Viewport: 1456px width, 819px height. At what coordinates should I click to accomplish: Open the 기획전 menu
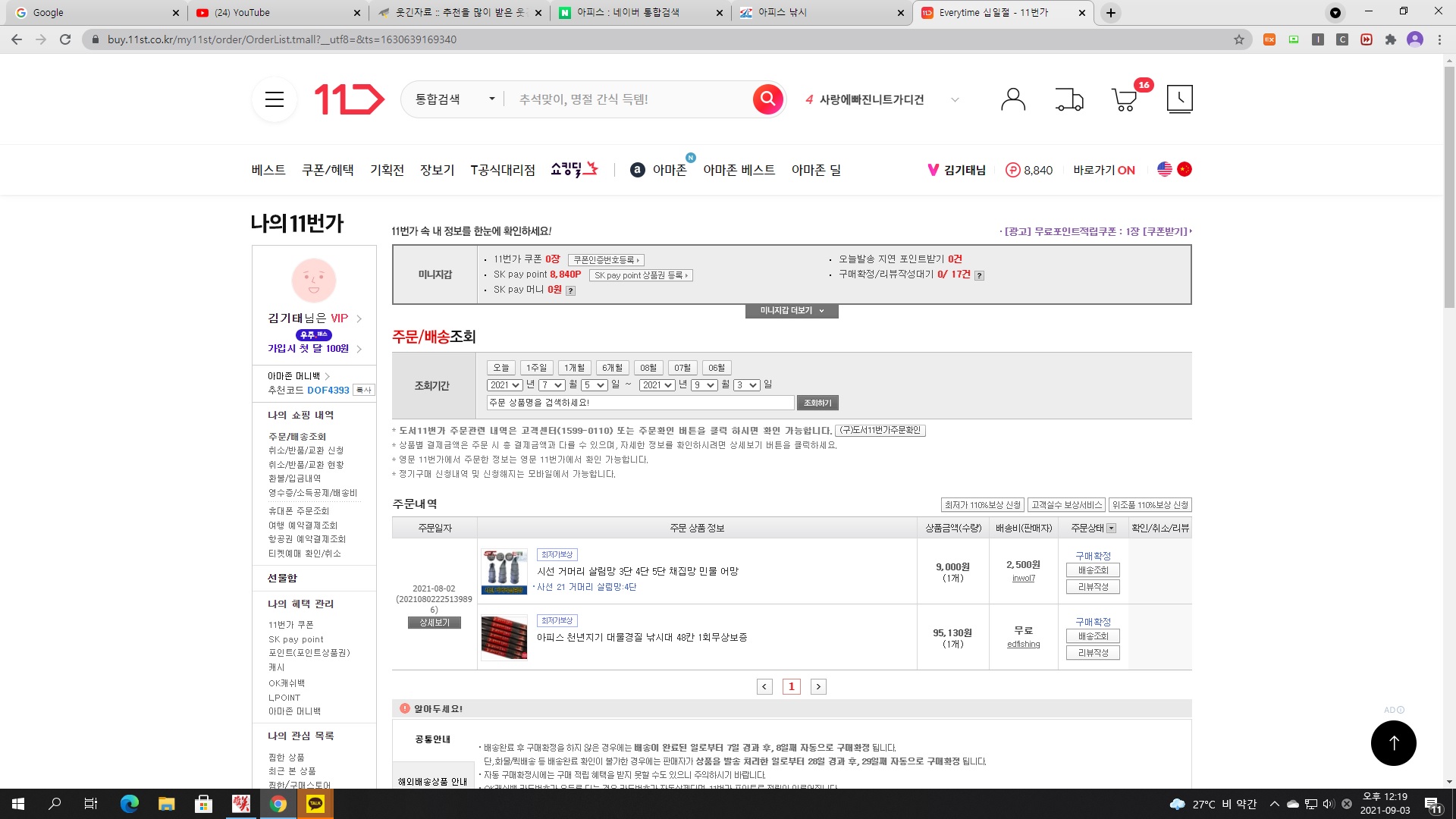[387, 170]
